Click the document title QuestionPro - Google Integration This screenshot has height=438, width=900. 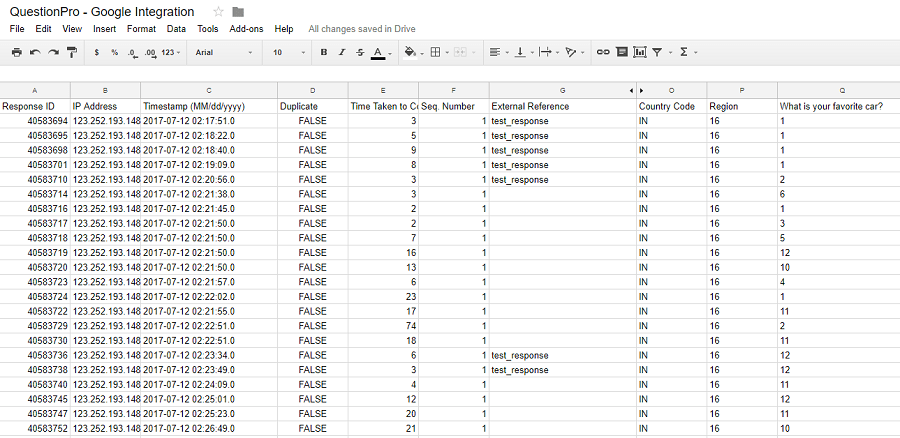[x=102, y=12]
